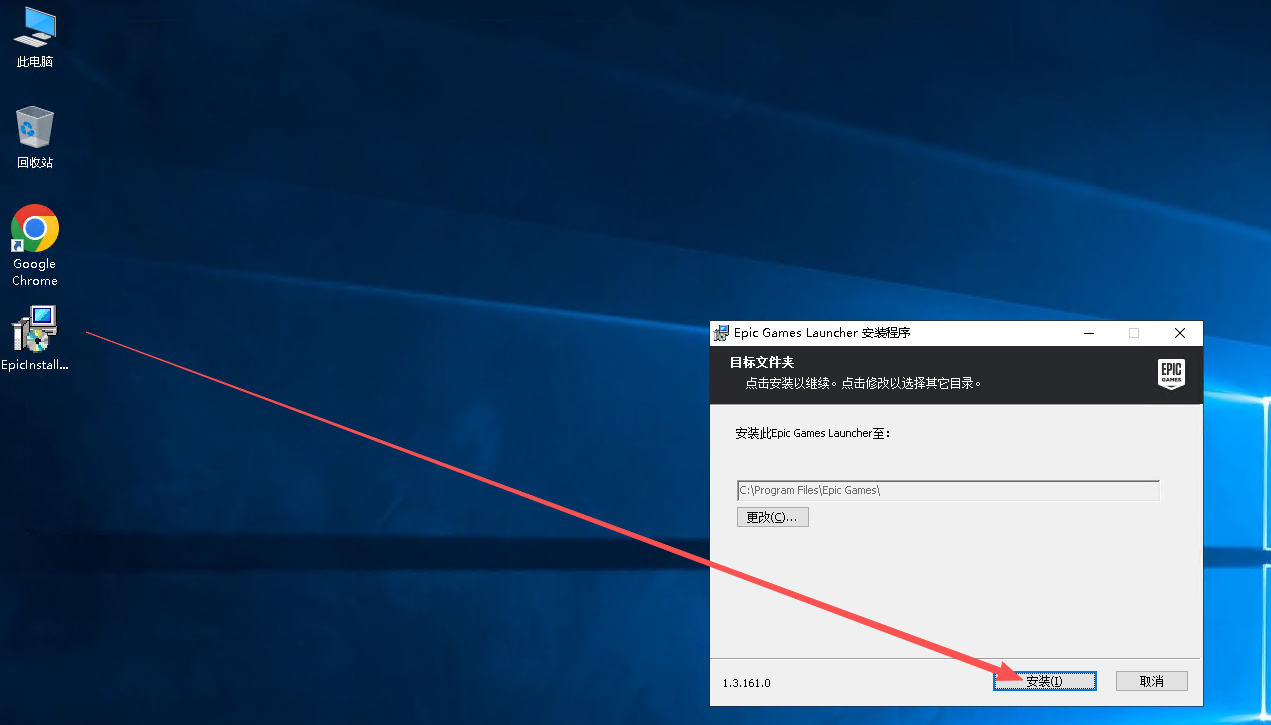Screen dimensions: 1271x725
Task: Start installation with the 安装(I) button
Action: pos(1044,681)
